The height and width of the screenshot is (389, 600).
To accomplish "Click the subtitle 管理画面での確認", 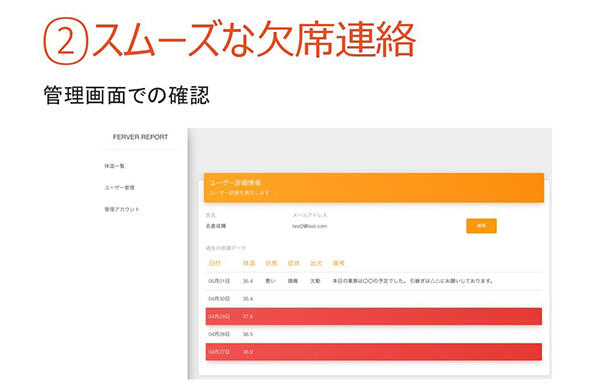I will coord(126,95).
